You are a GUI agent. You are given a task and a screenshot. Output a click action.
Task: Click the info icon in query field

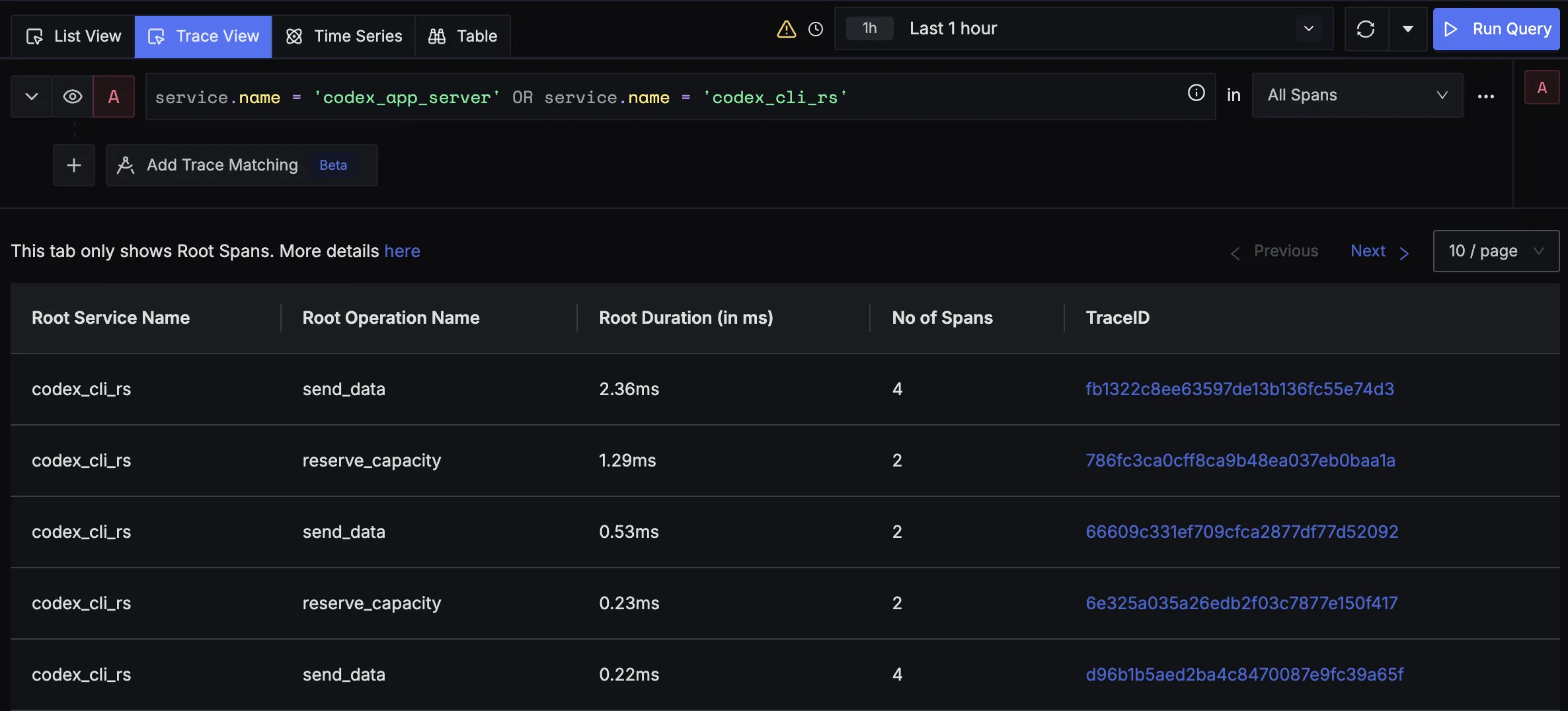[1196, 93]
